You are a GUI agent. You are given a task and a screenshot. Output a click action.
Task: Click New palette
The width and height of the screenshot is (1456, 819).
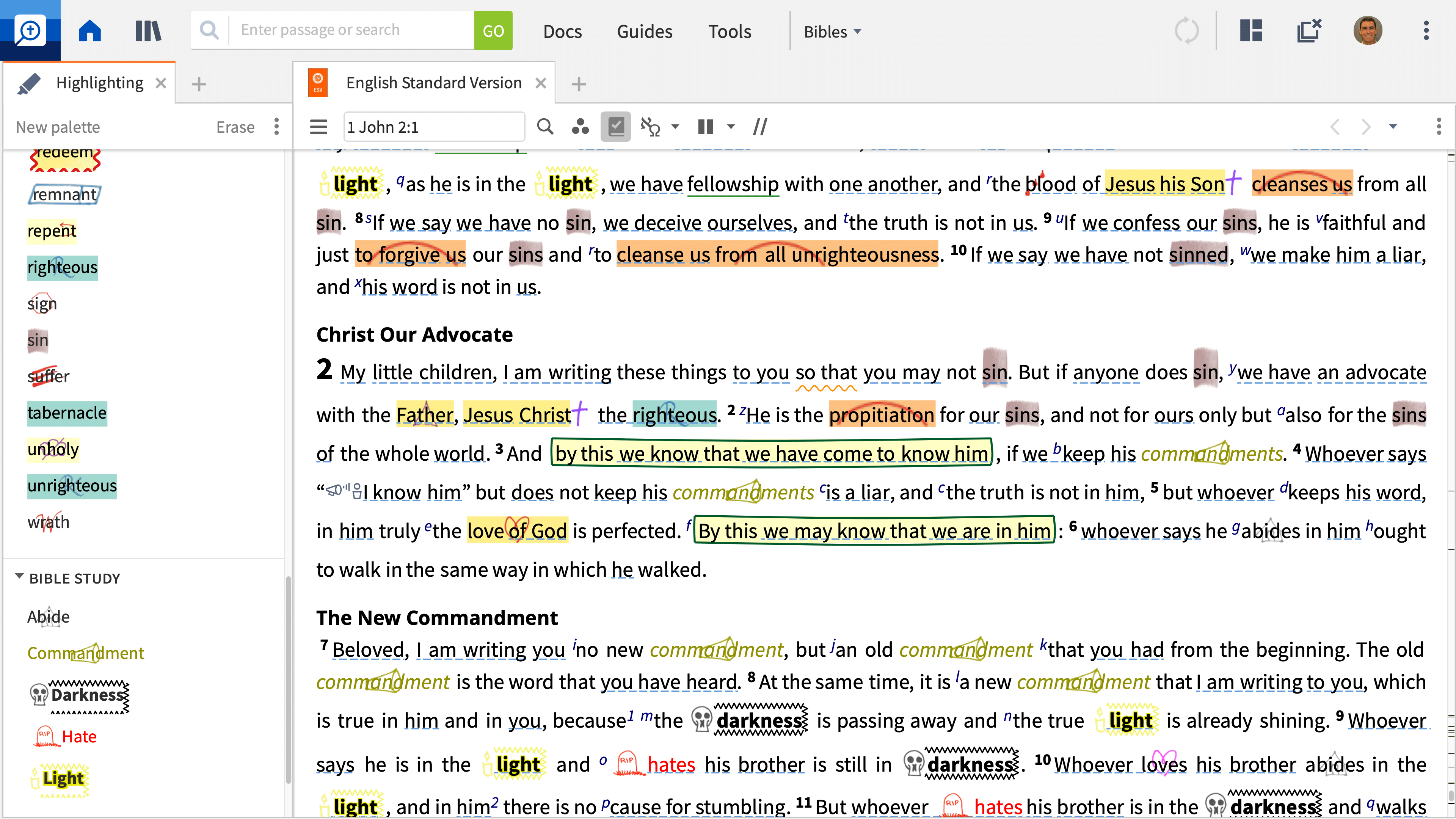(x=58, y=127)
